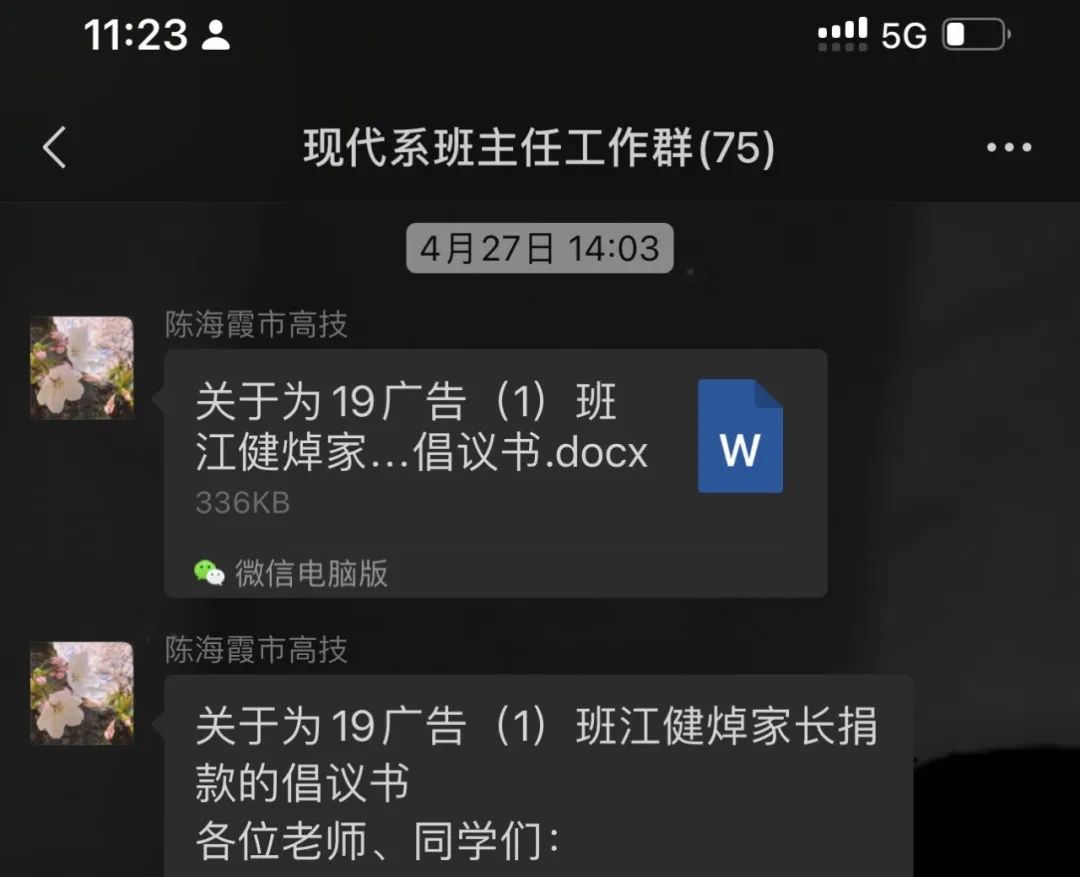The height and width of the screenshot is (877, 1080).
Task: Open second 陈海霞市高技 flower avatar profile
Action: [x=82, y=693]
